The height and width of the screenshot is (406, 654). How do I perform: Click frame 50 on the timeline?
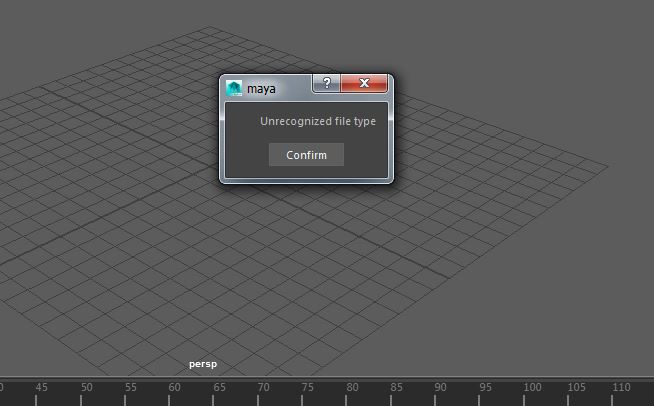pyautogui.click(x=86, y=388)
